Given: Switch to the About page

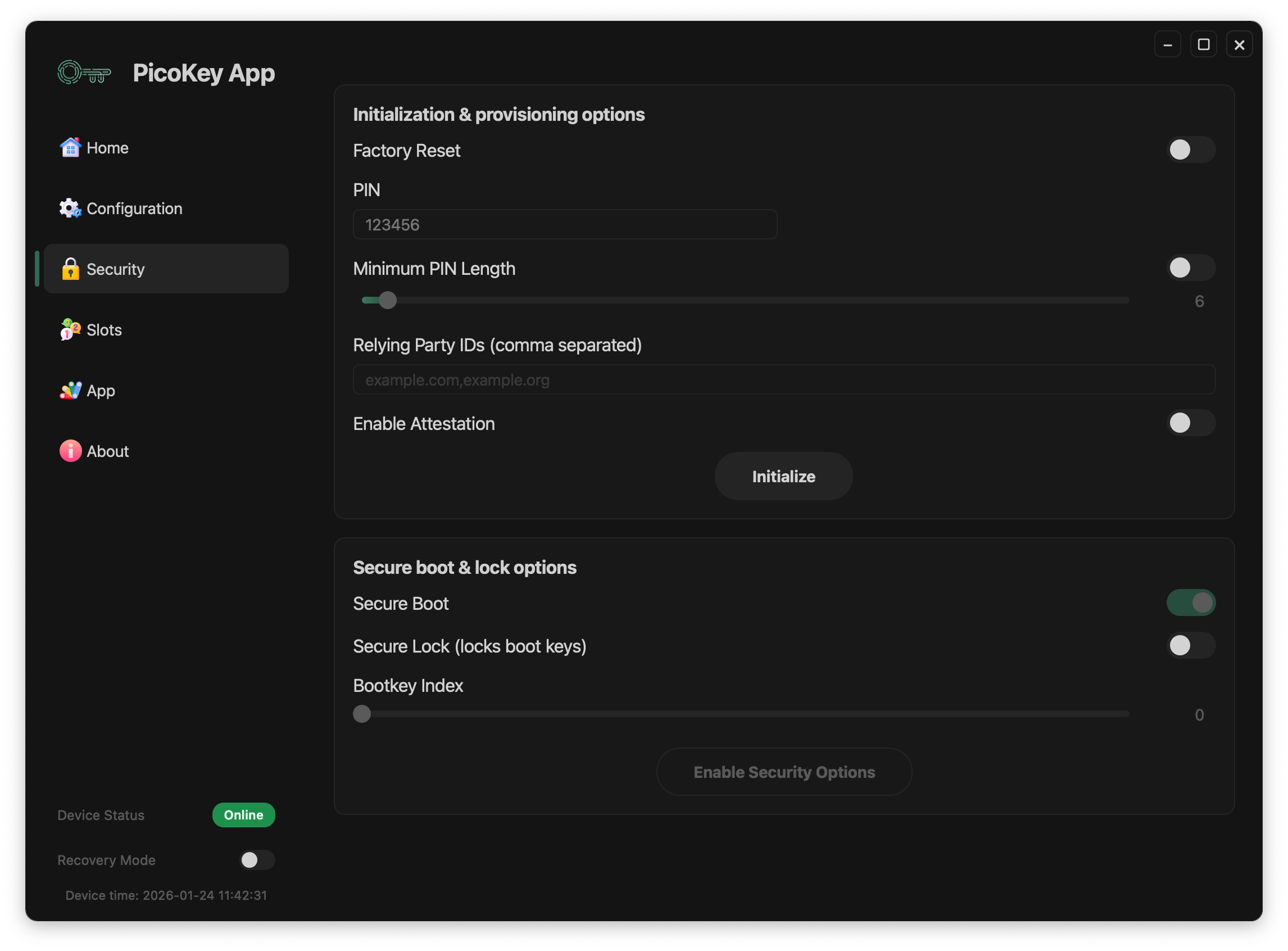Looking at the screenshot, I should (108, 451).
